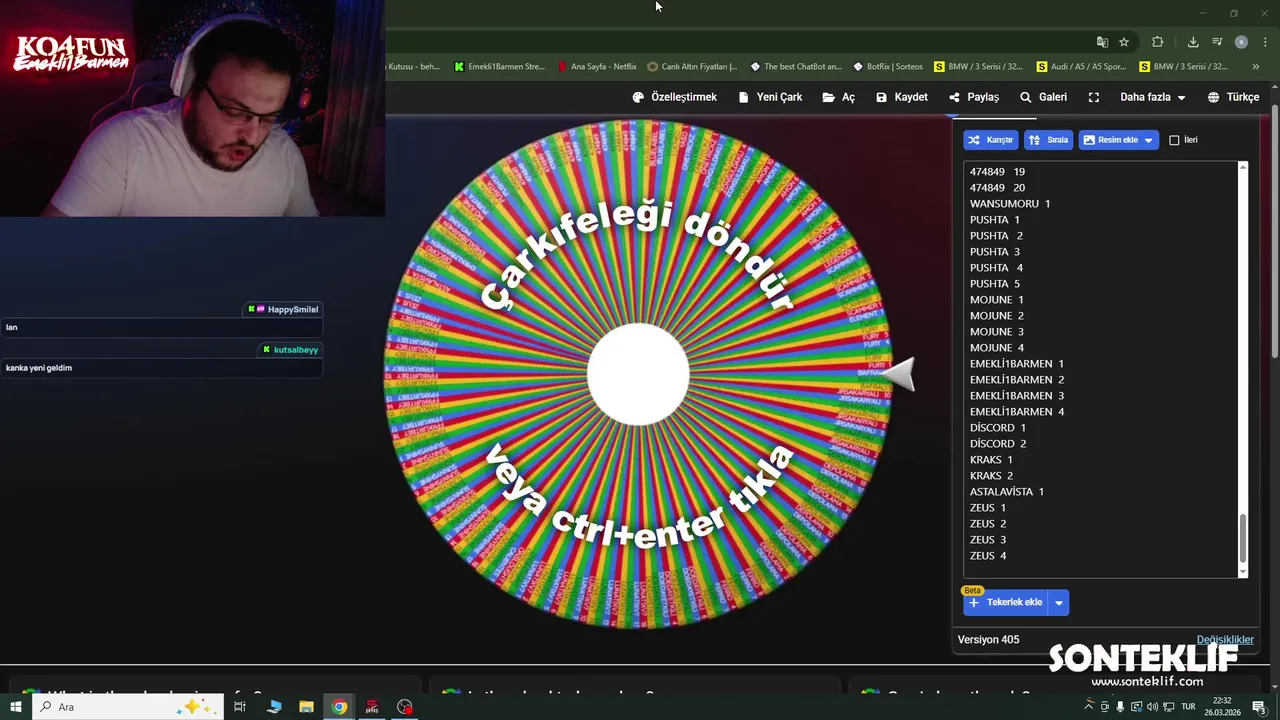Open the Windows notification center icon
The image size is (1280, 720).
[1259, 707]
